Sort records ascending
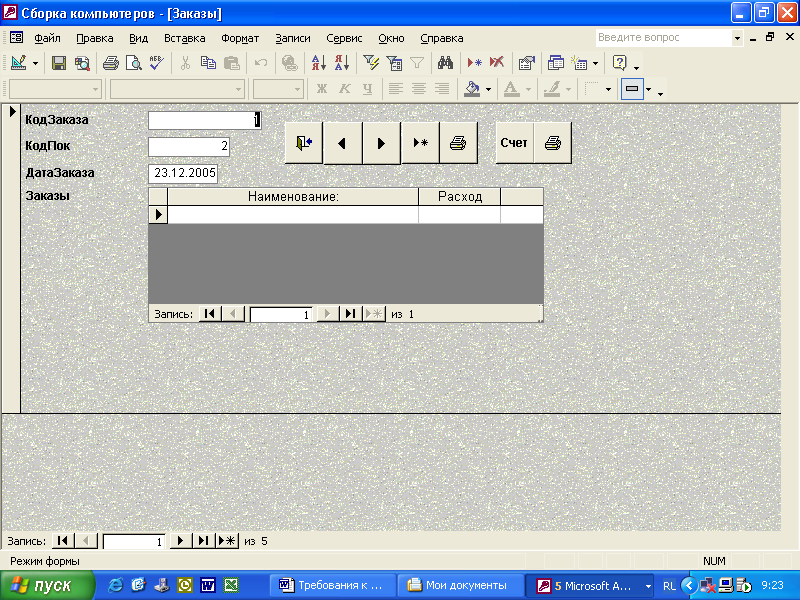The width and height of the screenshot is (800, 600). tap(318, 63)
